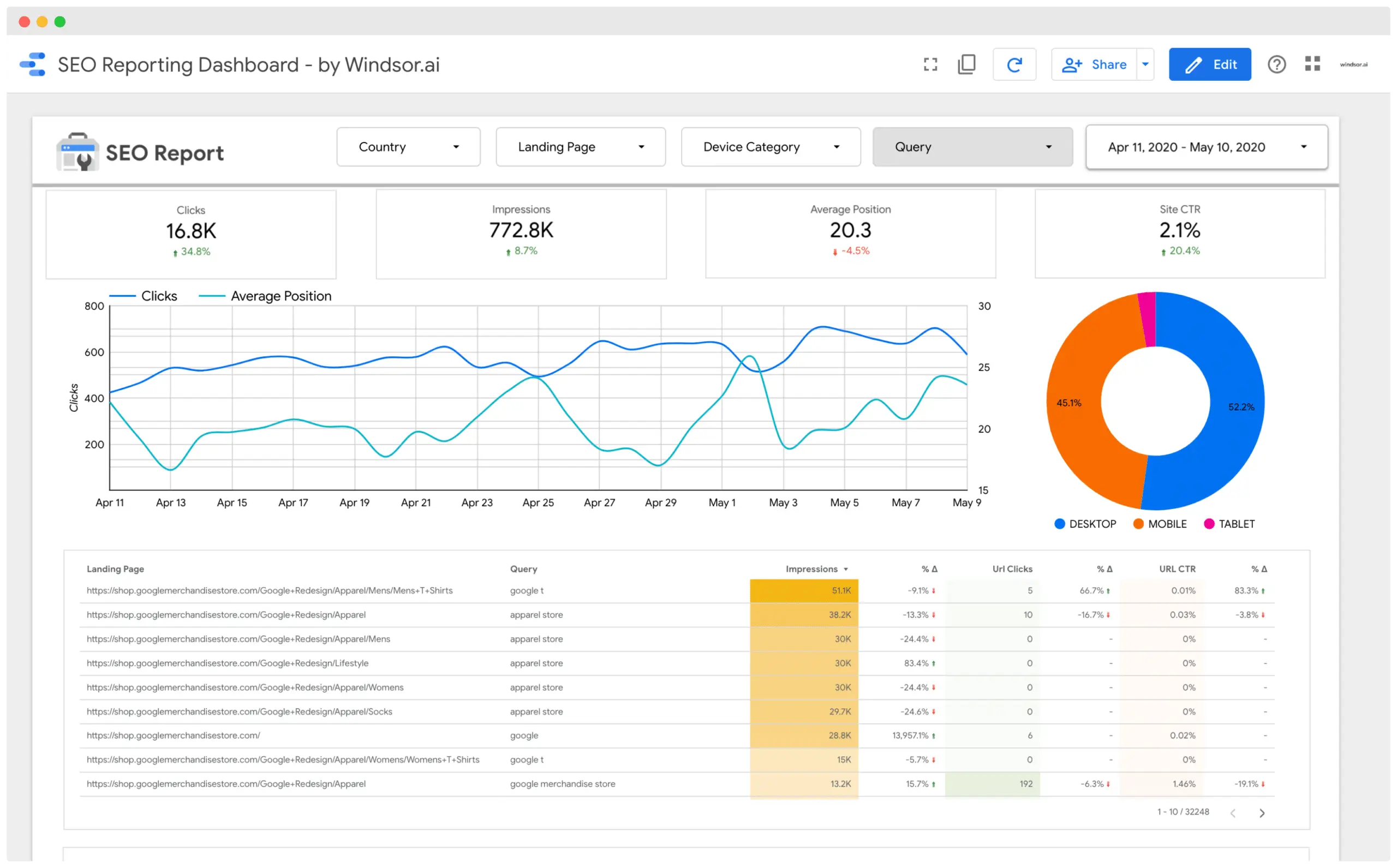Click the help question mark icon

pos(1275,64)
